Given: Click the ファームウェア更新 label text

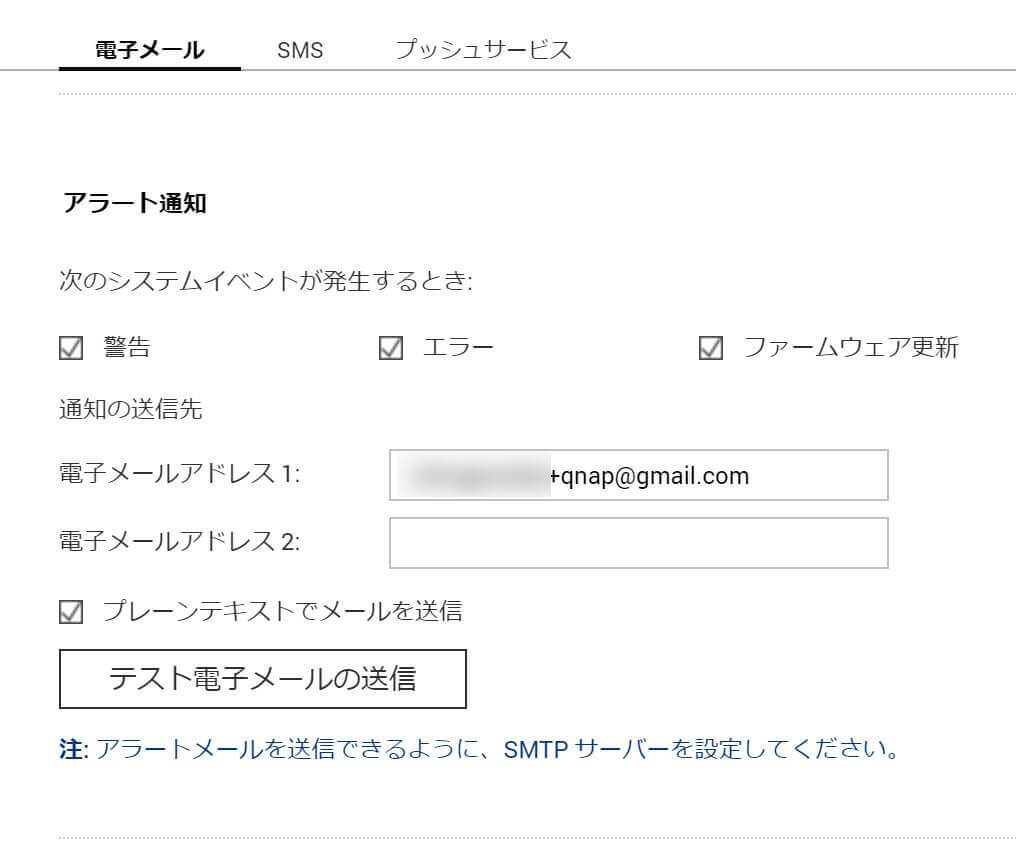Looking at the screenshot, I should (x=850, y=347).
